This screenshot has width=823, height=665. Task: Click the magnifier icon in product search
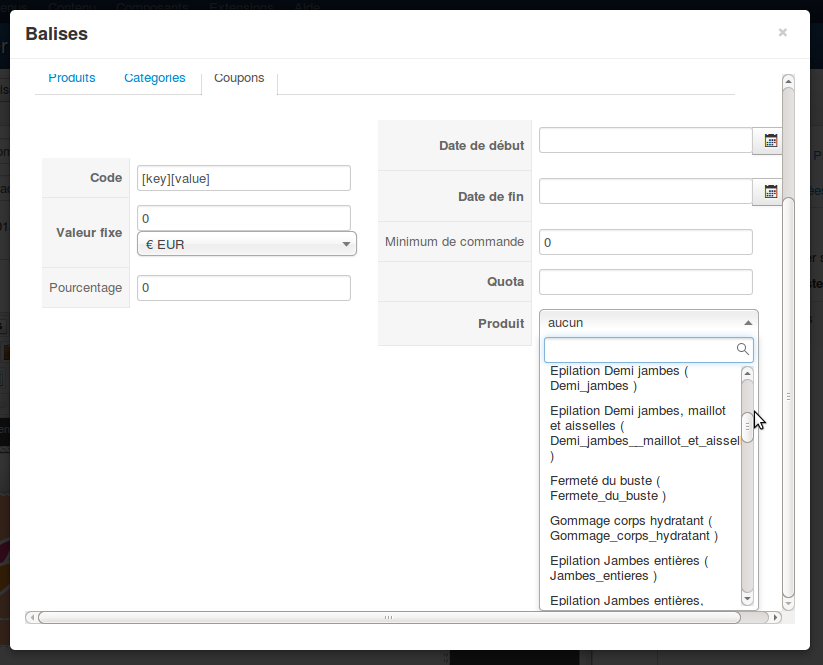[742, 349]
